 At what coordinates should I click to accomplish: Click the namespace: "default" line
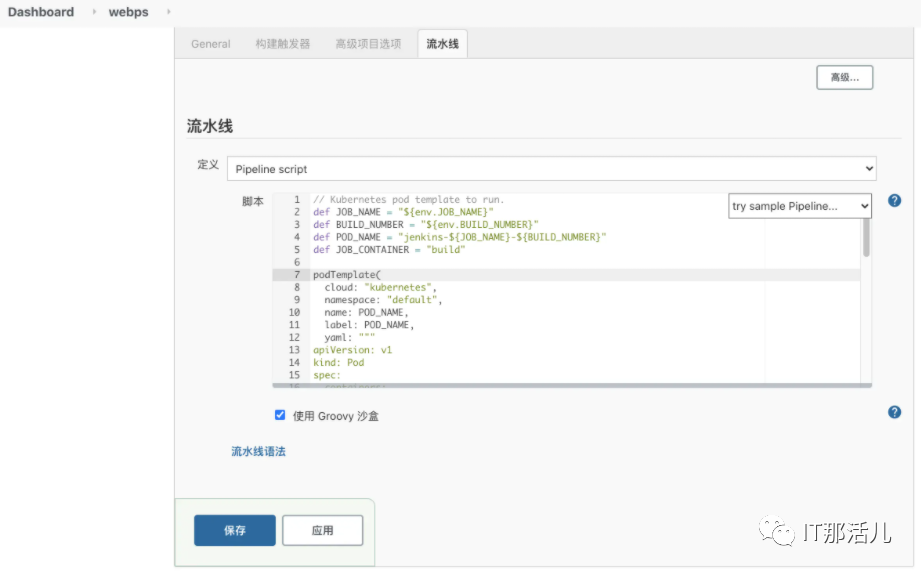[383, 300]
